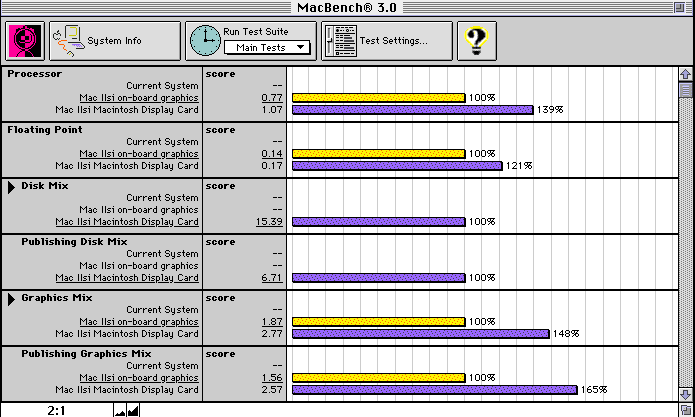695x417 pixels.
Task: Click the 1.56 Publishing Graphics Mix score
Action: [272, 378]
